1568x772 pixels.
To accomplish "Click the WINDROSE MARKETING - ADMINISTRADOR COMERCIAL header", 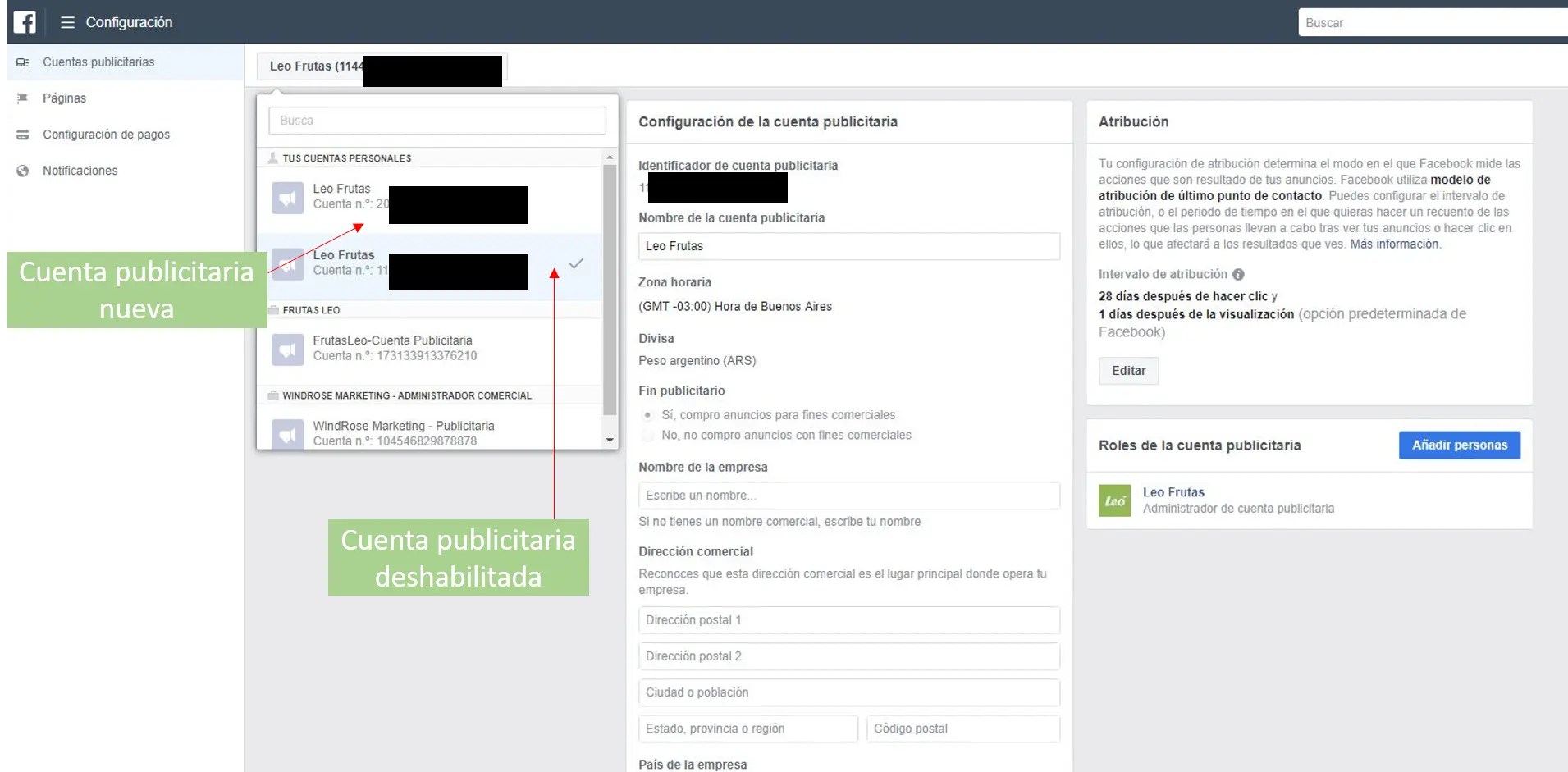I will [x=429, y=395].
